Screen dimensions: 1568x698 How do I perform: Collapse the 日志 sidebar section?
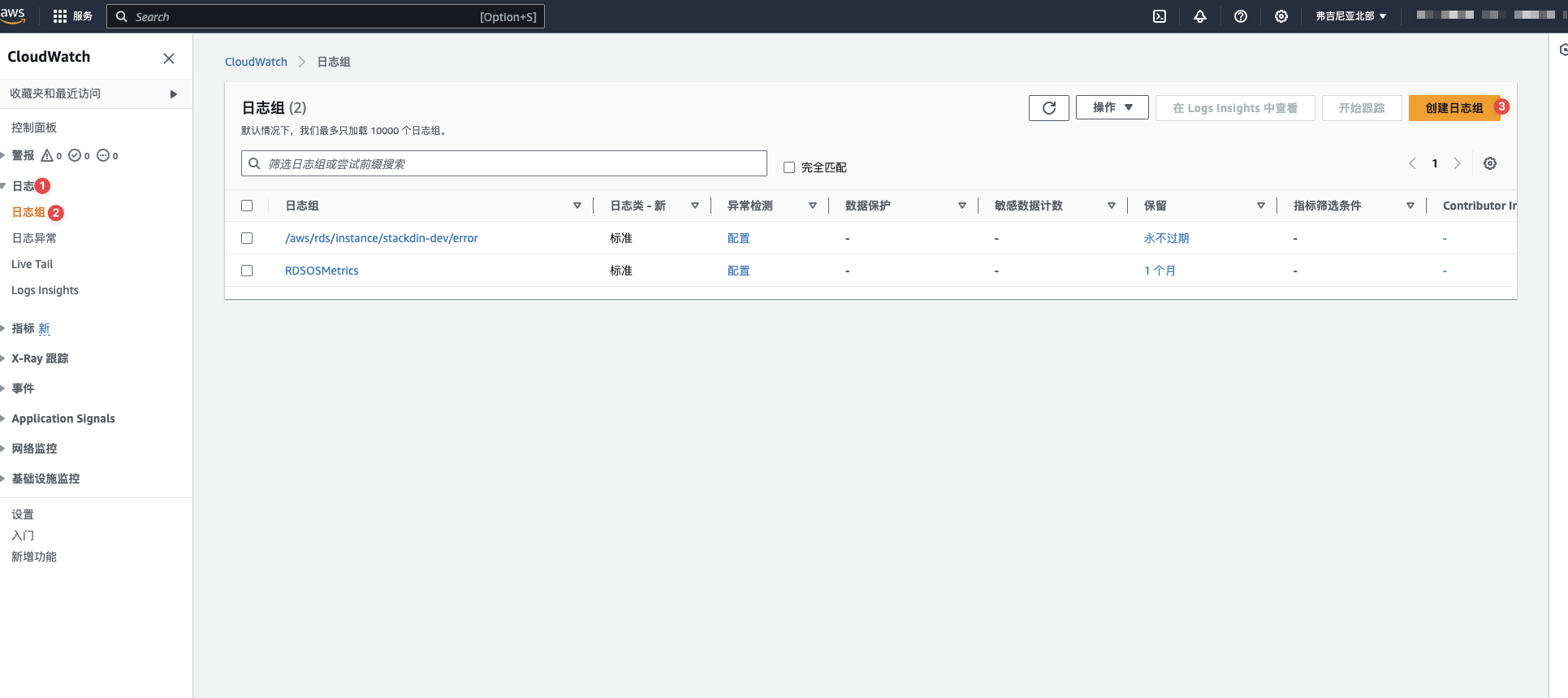click(x=3, y=186)
